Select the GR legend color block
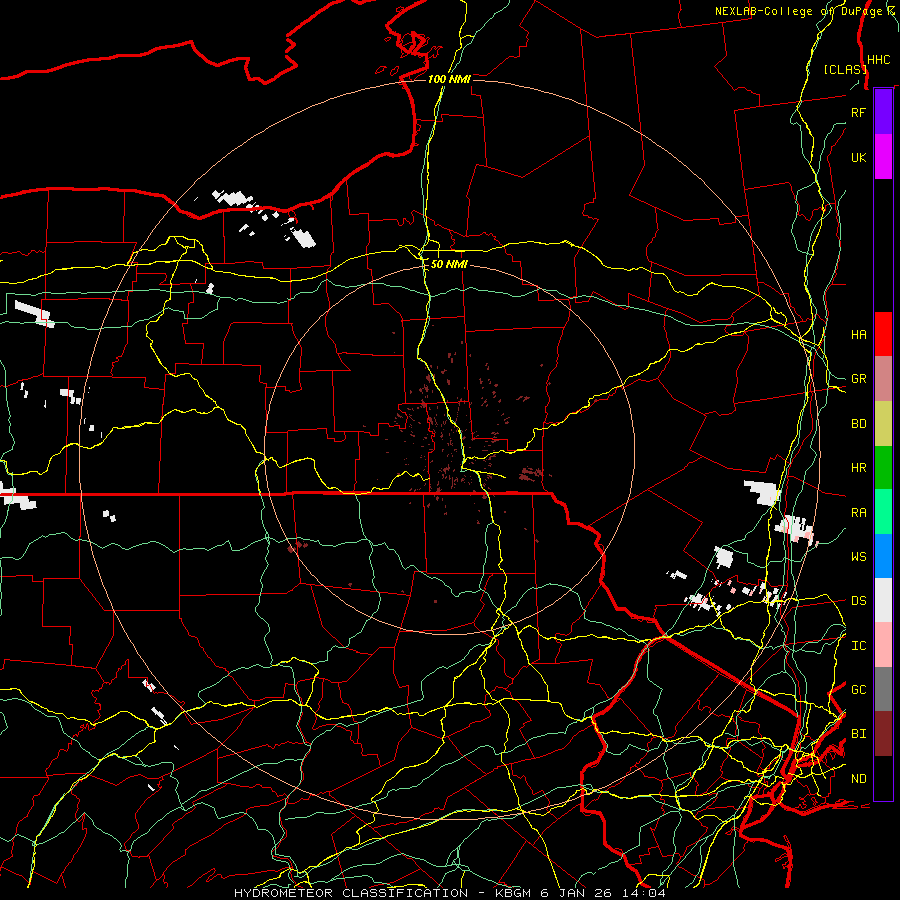 883,378
